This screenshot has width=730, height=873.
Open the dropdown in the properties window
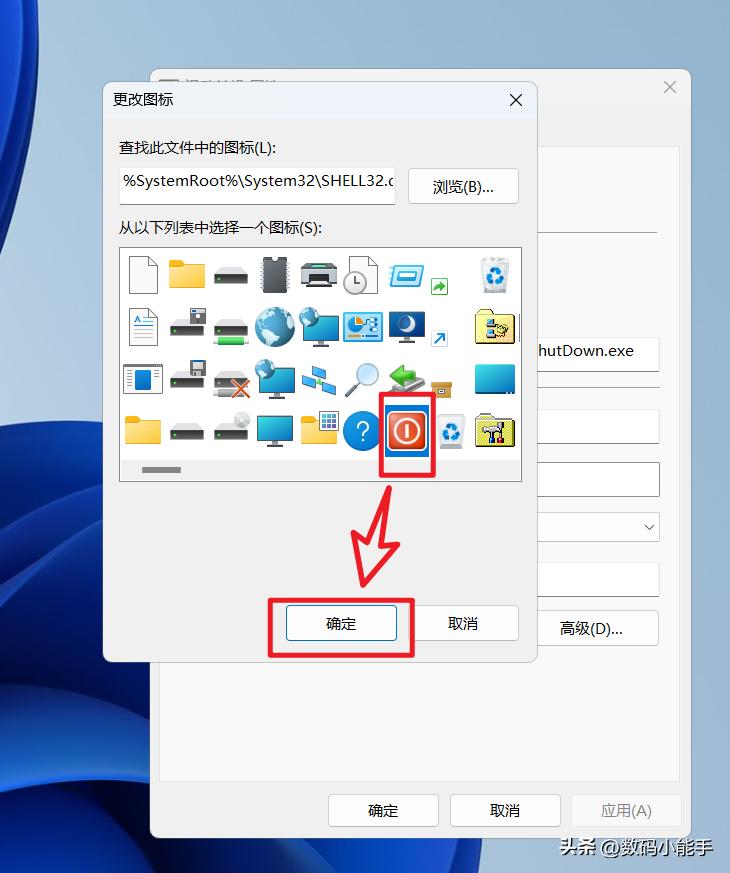pos(649,527)
